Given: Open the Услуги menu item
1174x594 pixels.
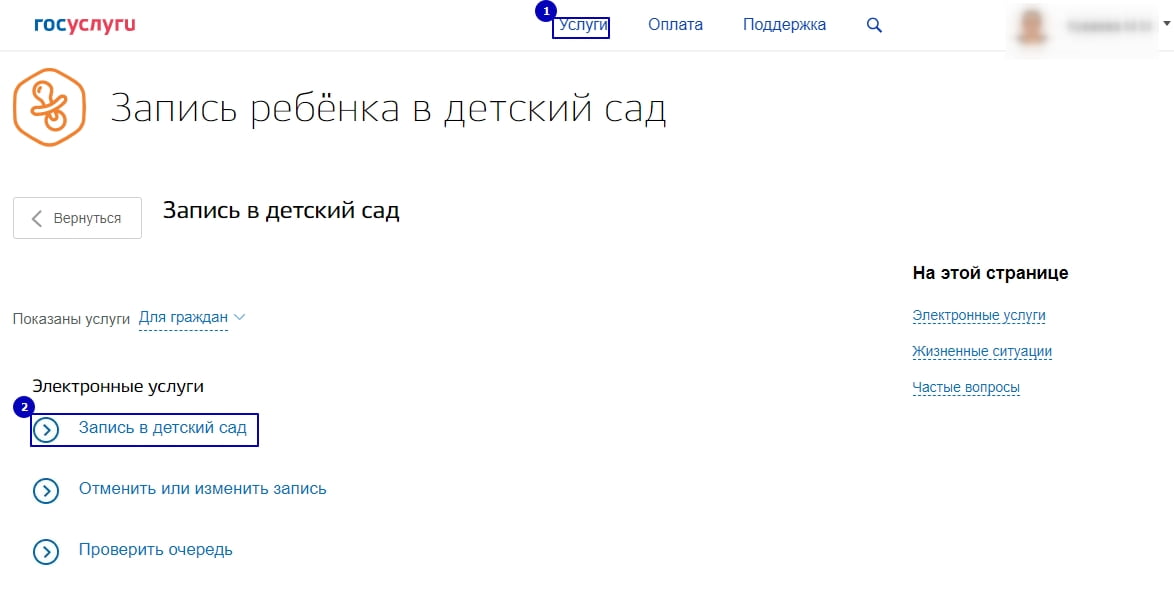Looking at the screenshot, I should 583,25.
